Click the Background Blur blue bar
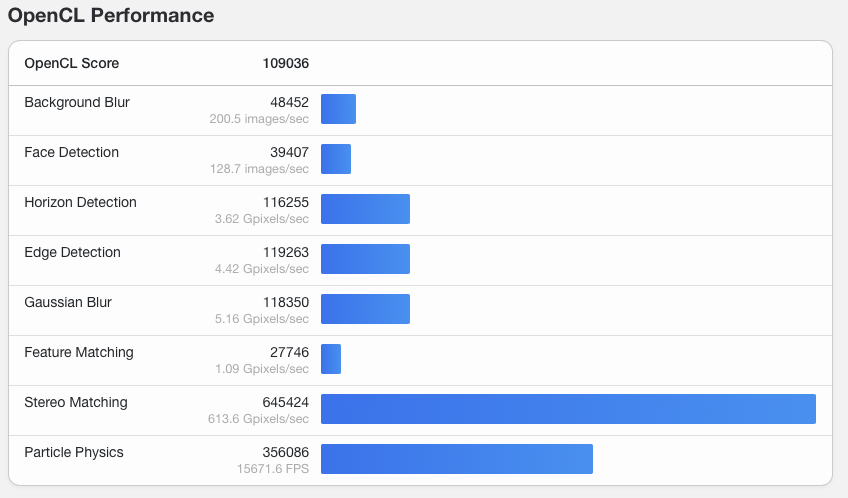The image size is (848, 498). [x=338, y=109]
